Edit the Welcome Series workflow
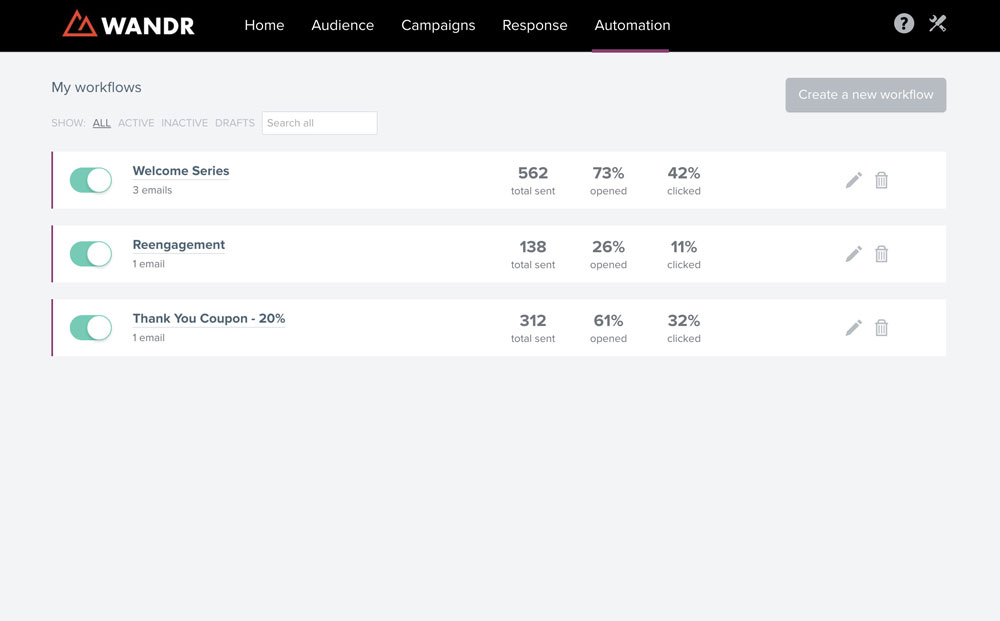The height and width of the screenshot is (621, 1000). tap(853, 180)
